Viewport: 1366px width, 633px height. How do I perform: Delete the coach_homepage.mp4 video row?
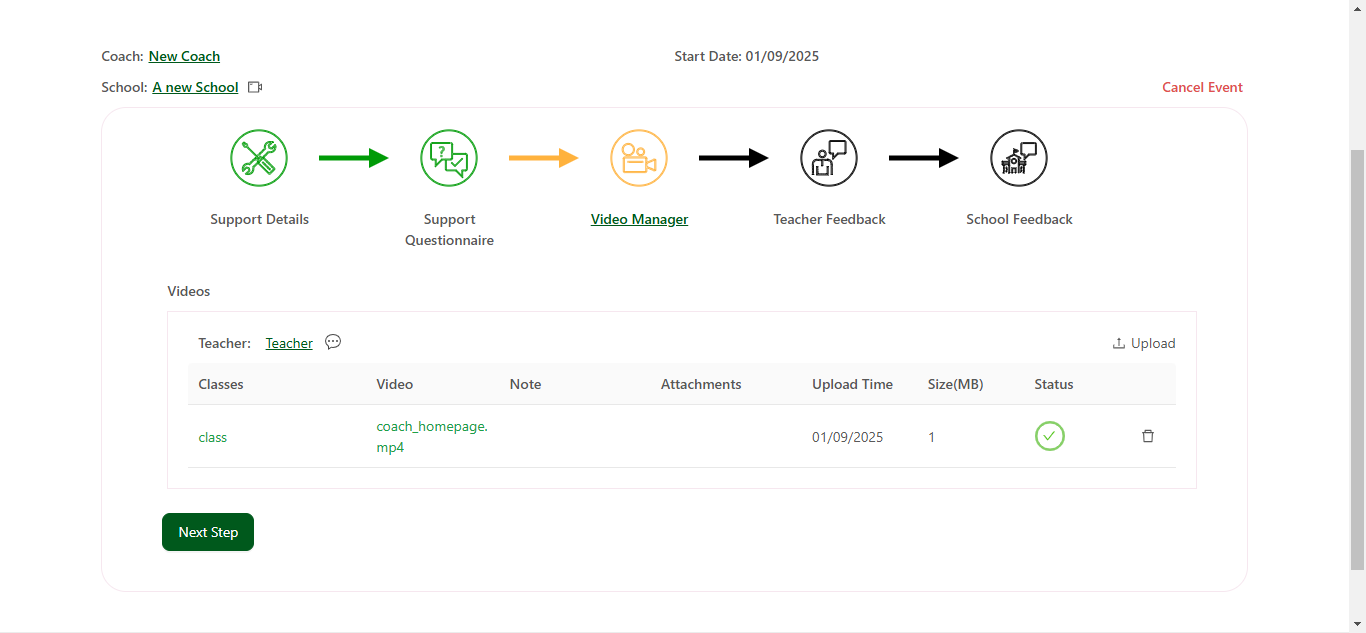(1148, 436)
